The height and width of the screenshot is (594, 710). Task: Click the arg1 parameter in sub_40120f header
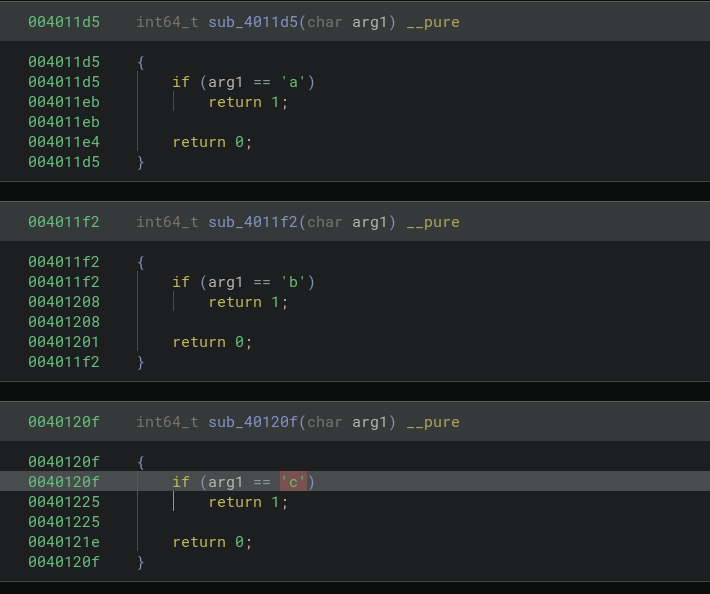(370, 422)
